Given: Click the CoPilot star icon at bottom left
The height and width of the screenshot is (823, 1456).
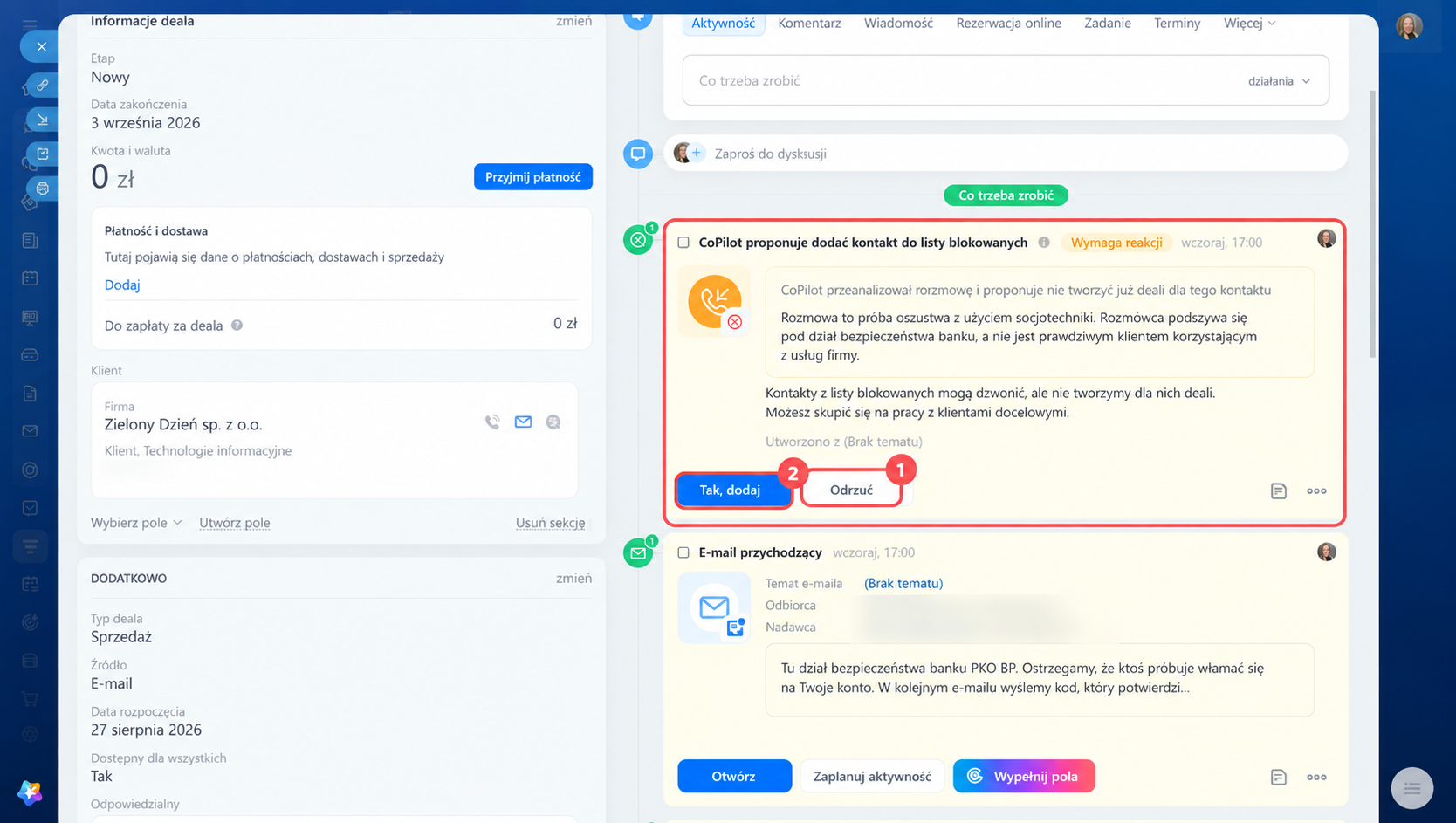Looking at the screenshot, I should (30, 792).
